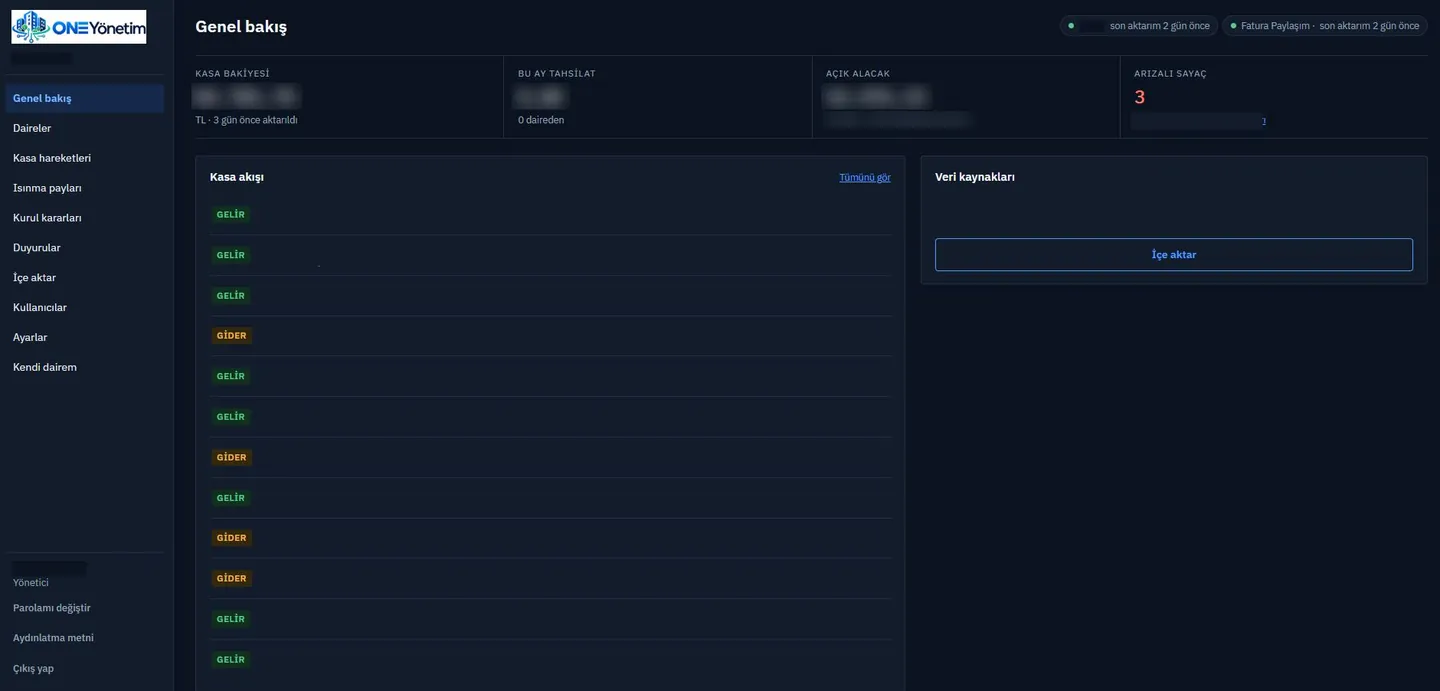Click the Tümünü gör link in Kasa akışı

point(865,177)
